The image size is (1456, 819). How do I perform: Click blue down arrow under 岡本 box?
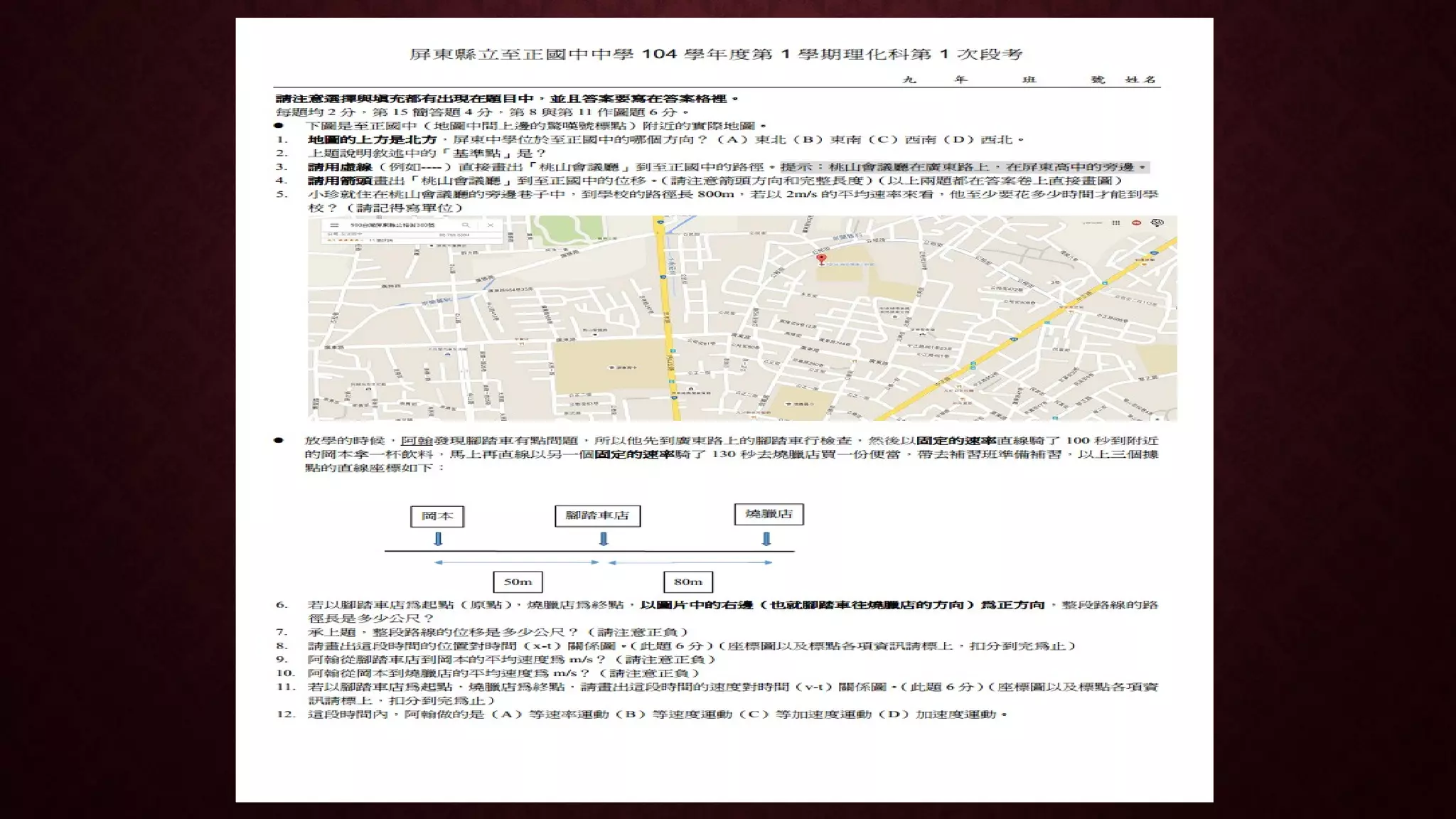pyautogui.click(x=438, y=539)
